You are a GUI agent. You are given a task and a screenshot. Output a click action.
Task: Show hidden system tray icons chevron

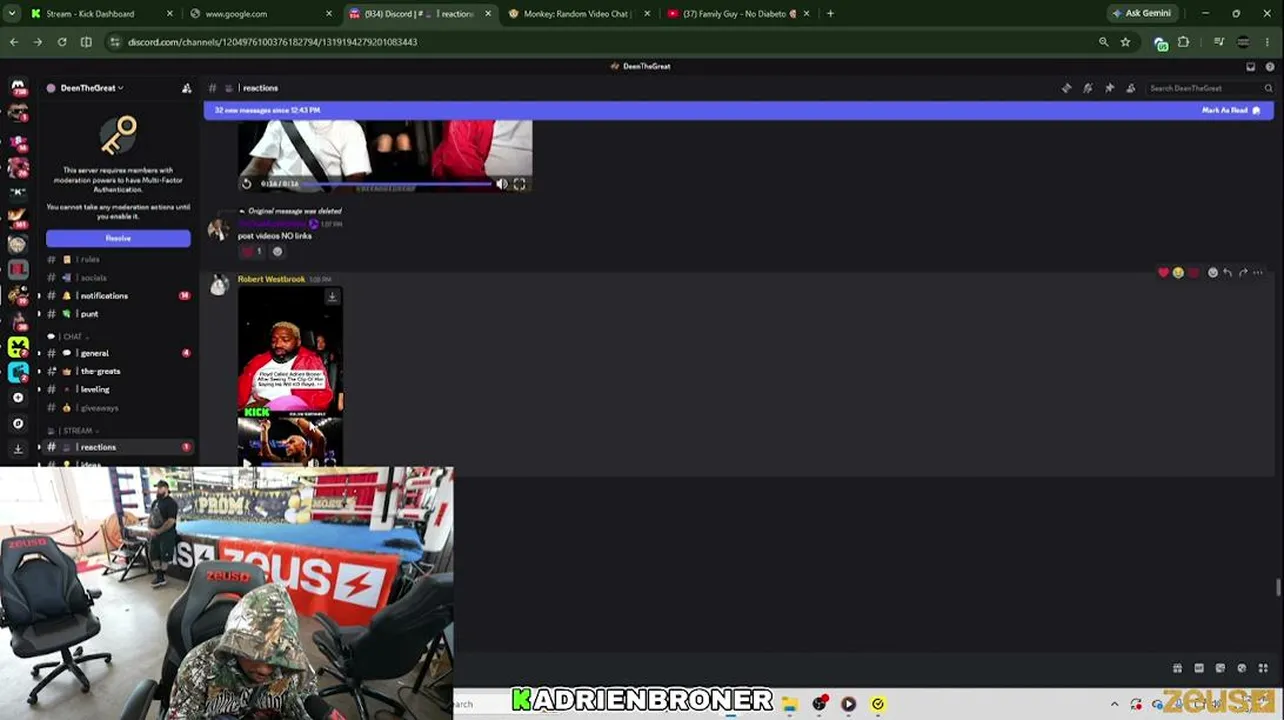[1114, 704]
